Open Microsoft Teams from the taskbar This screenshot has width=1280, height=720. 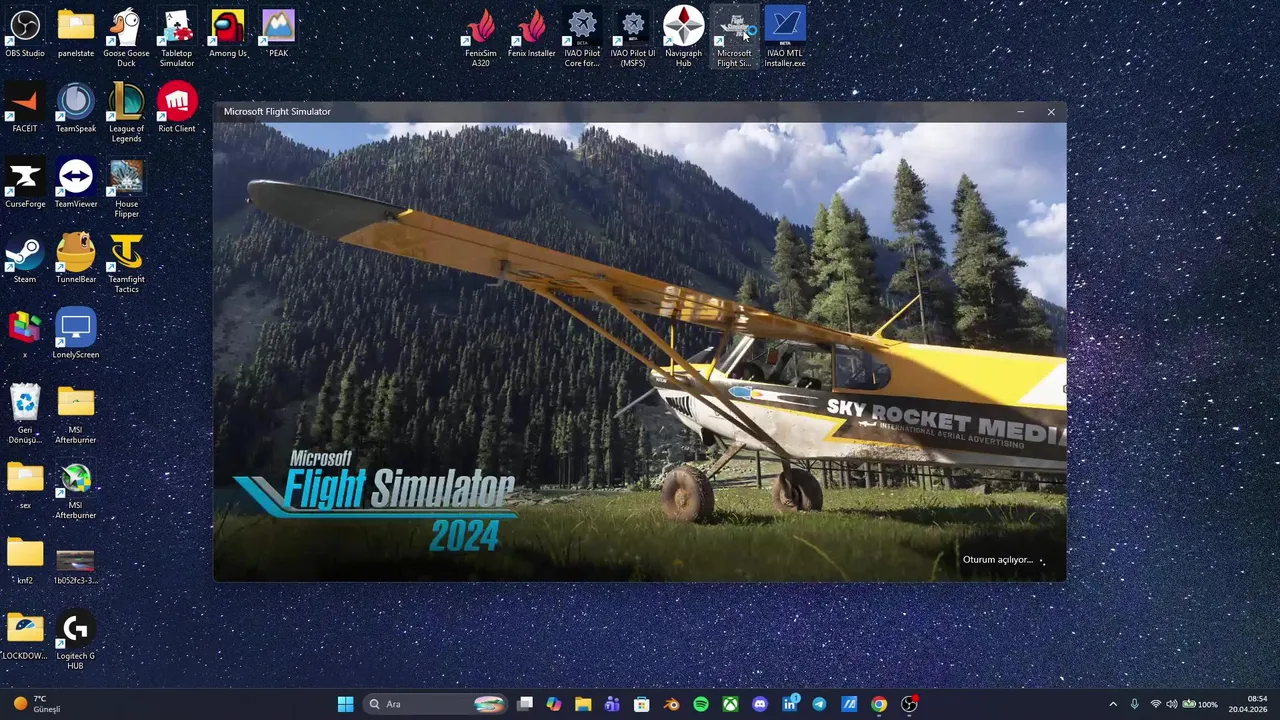[612, 704]
